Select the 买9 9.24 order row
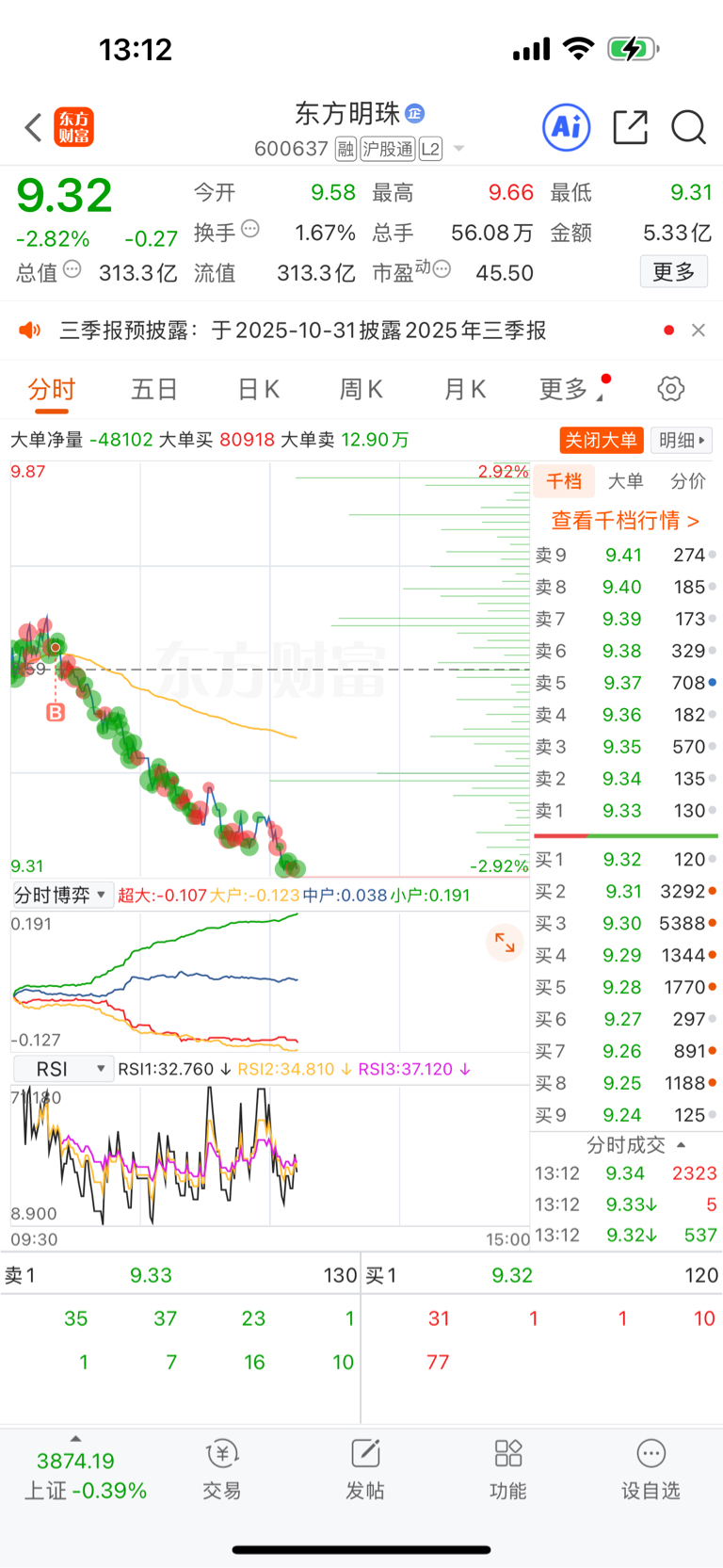The height and width of the screenshot is (1568, 723). [626, 1115]
